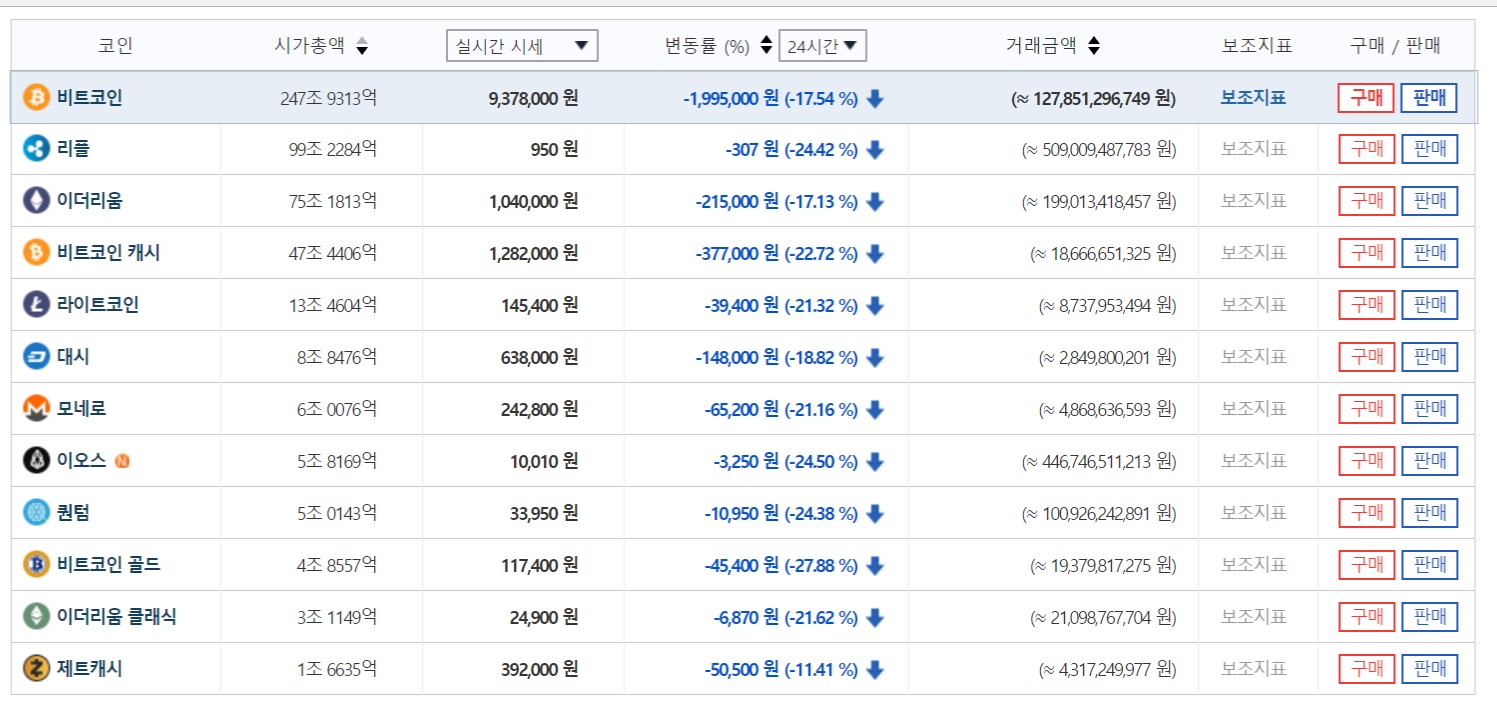The width and height of the screenshot is (1497, 704).
Task: Click the EOS coin icon
Action: 36,461
